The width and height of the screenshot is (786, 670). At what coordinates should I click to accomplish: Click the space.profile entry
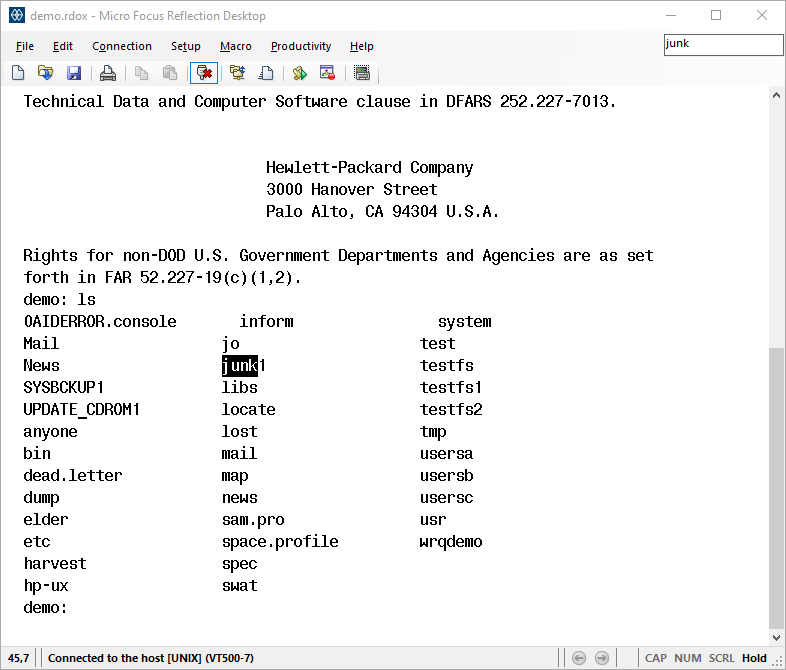click(x=280, y=542)
